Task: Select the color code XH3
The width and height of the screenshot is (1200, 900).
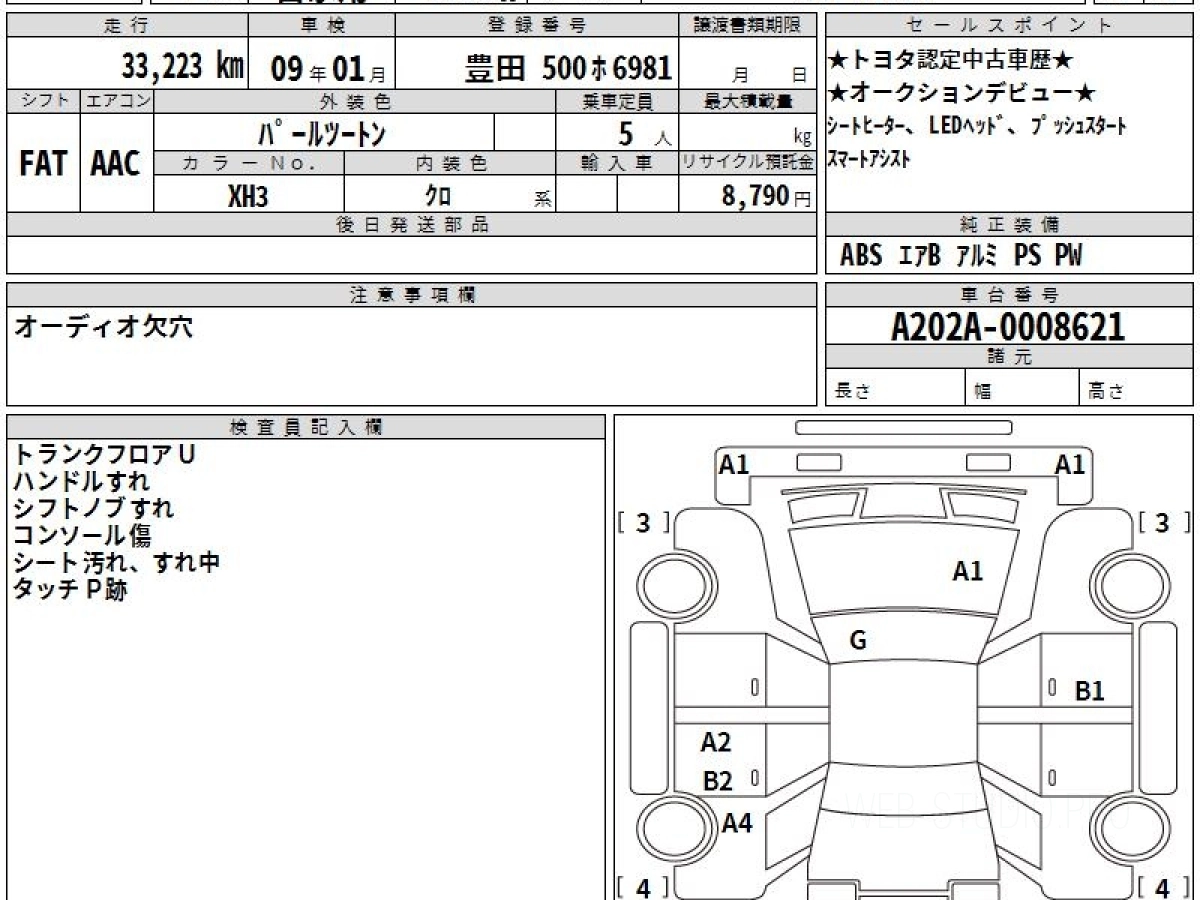Action: point(248,196)
